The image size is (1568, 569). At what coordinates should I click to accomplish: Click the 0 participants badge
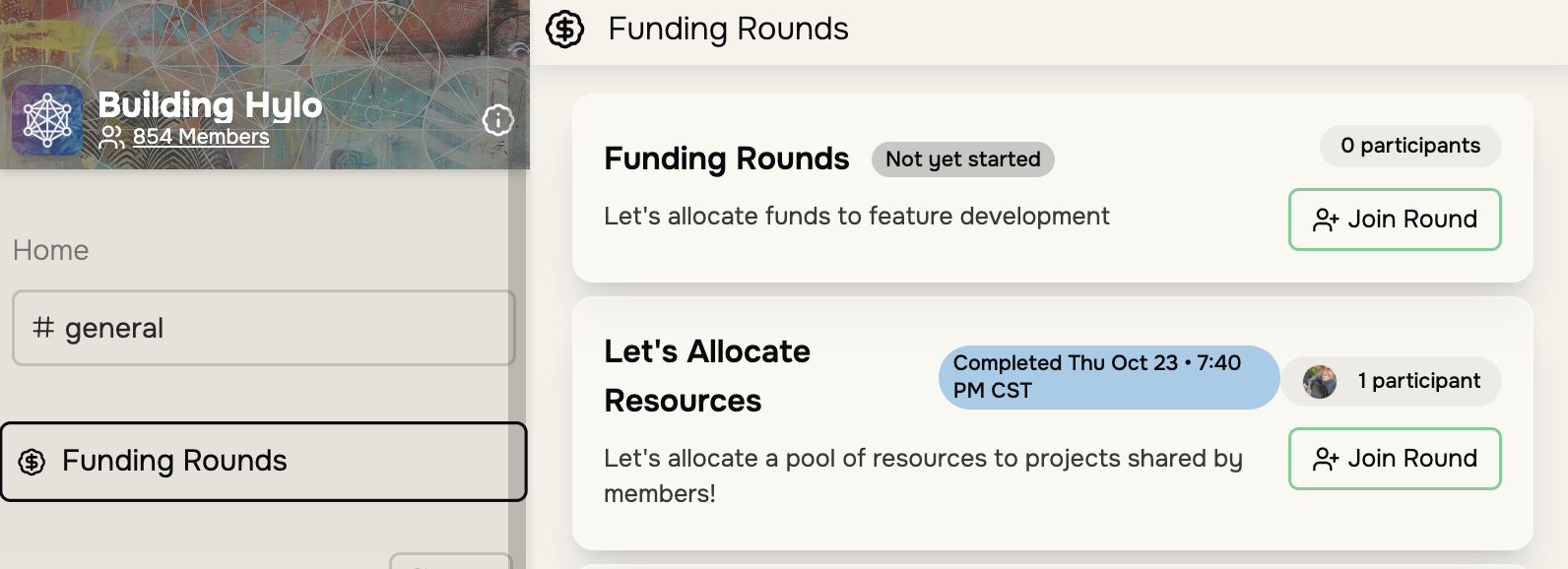[x=1409, y=146]
